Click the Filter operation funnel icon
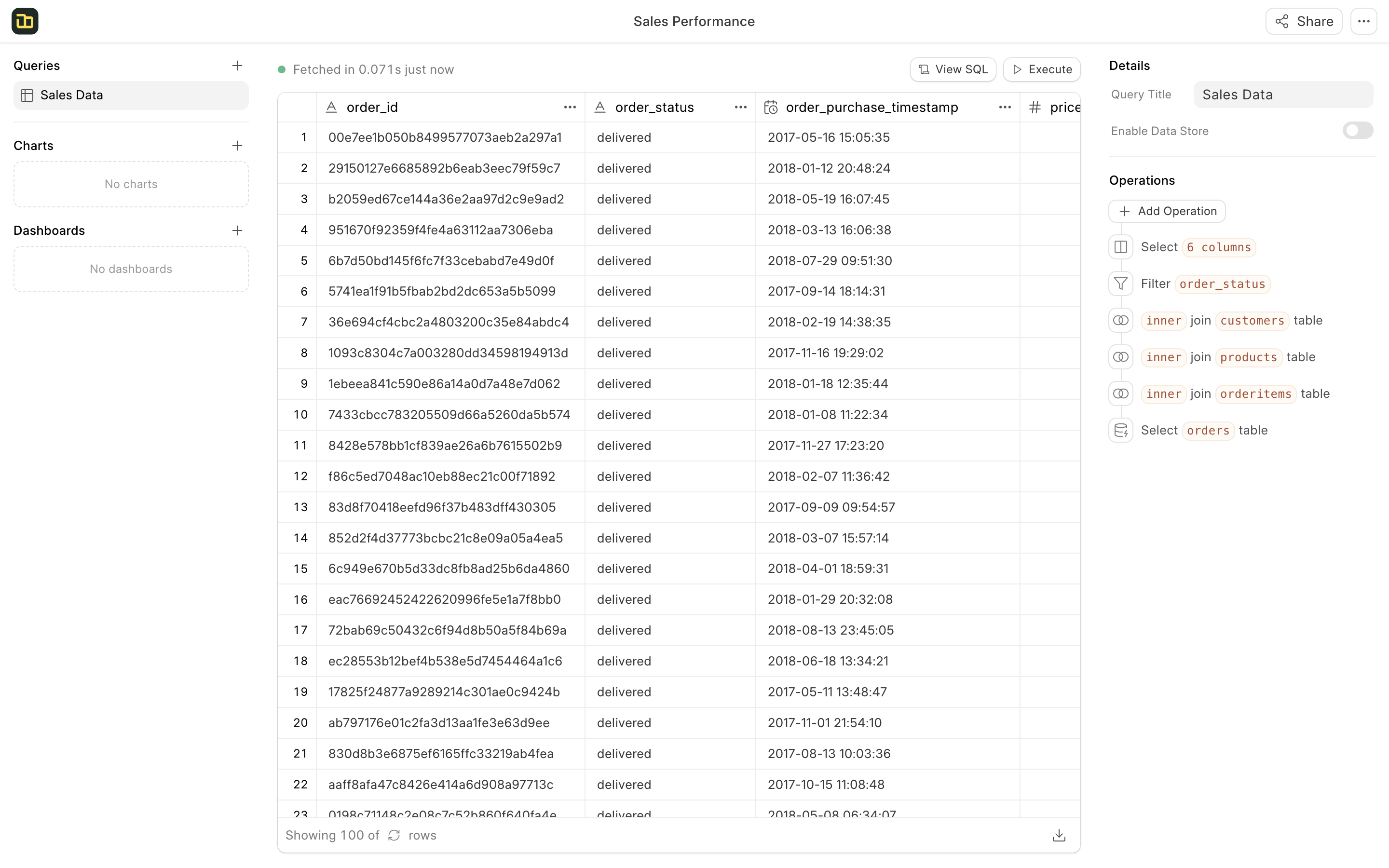The width and height of the screenshot is (1389, 868). pyautogui.click(x=1120, y=284)
